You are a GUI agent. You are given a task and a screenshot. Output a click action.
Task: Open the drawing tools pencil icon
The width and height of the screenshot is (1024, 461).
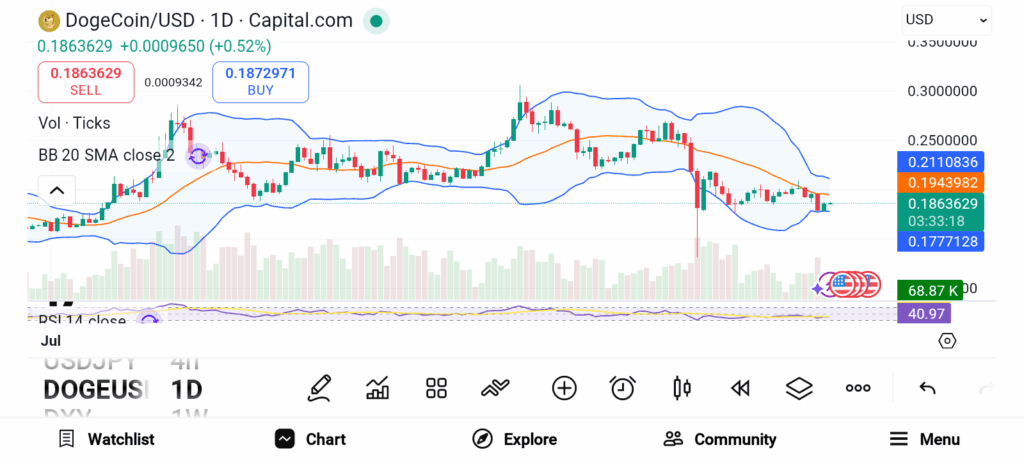[320, 388]
